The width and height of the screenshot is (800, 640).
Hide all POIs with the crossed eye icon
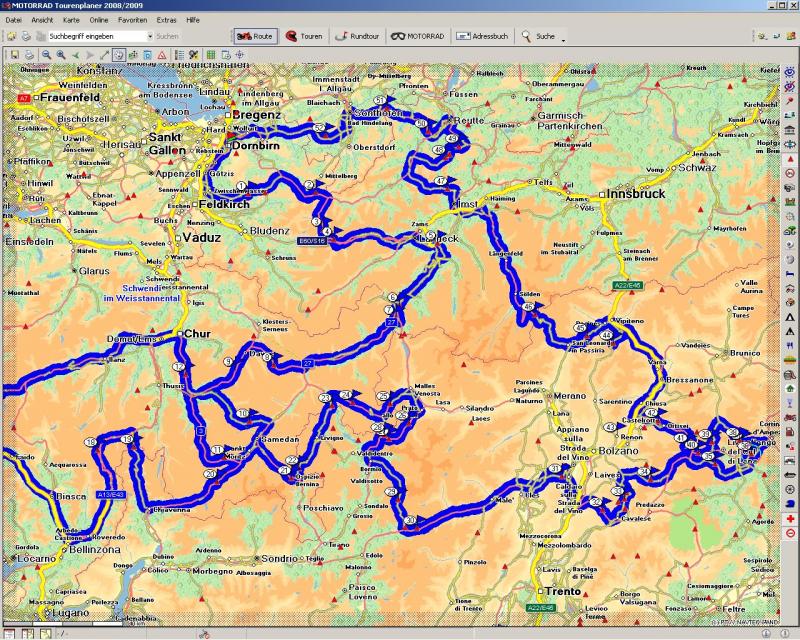pyautogui.click(x=790, y=87)
